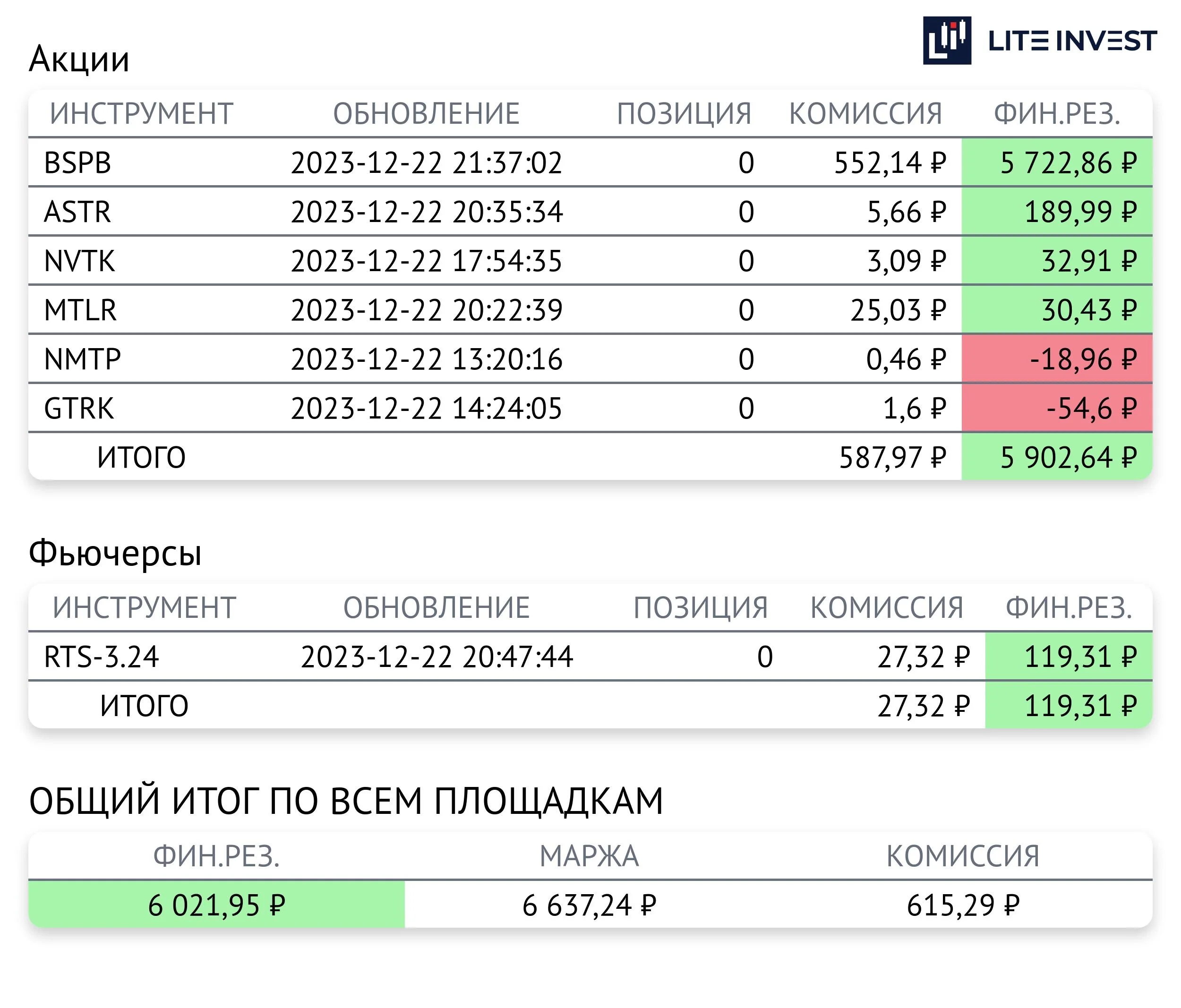
Task: Click ИНСТРУМЕНТ header in the Акции table
Action: pos(141,113)
